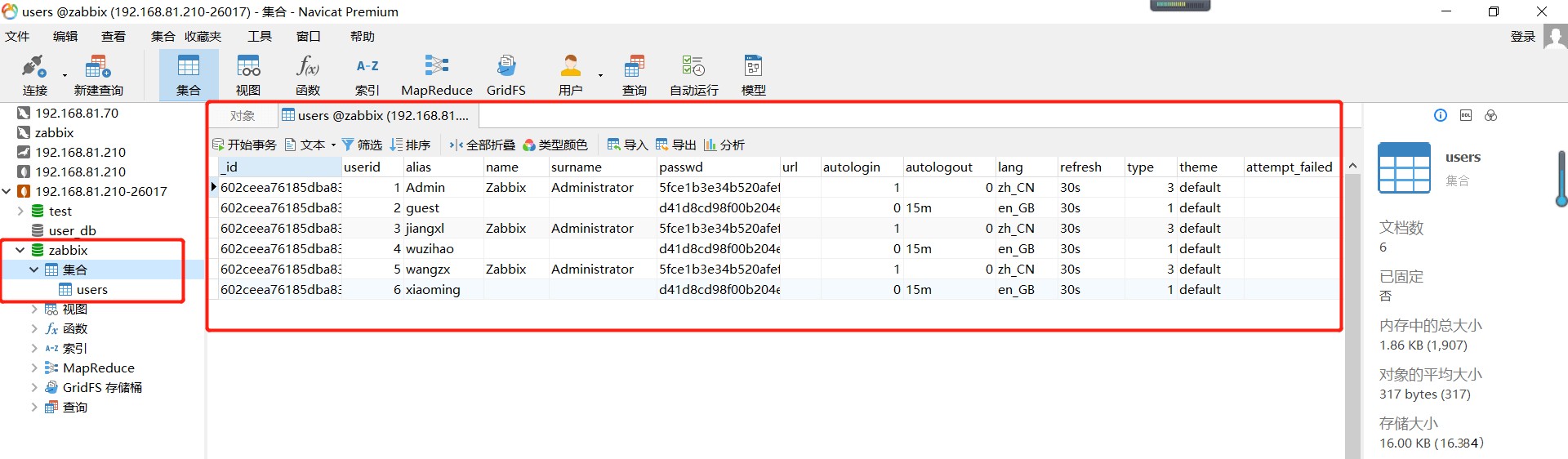The height and width of the screenshot is (459, 1568).
Task: Click the autologout column header
Action: click(948, 167)
